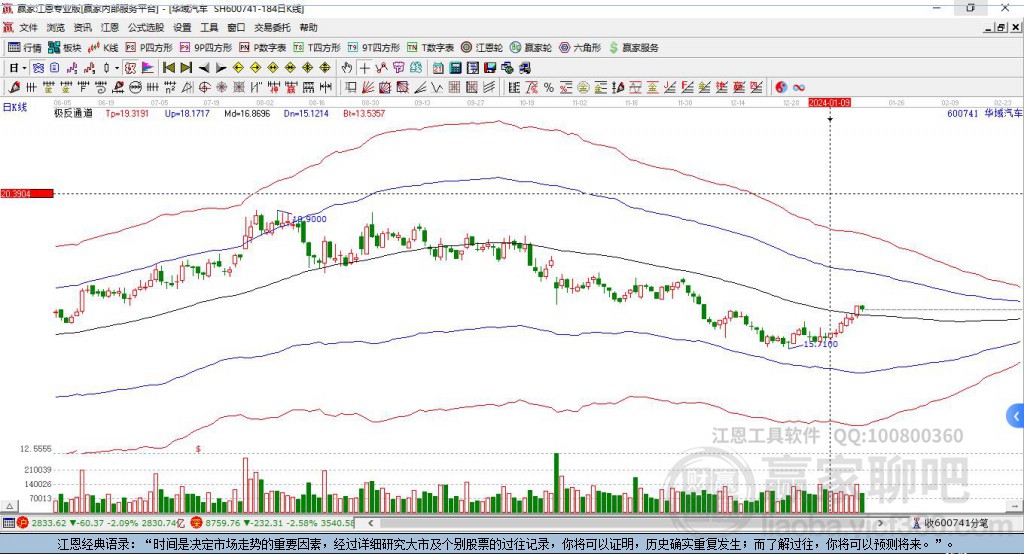Click the 日K线 period label
1024x554 pixels.
15,107
